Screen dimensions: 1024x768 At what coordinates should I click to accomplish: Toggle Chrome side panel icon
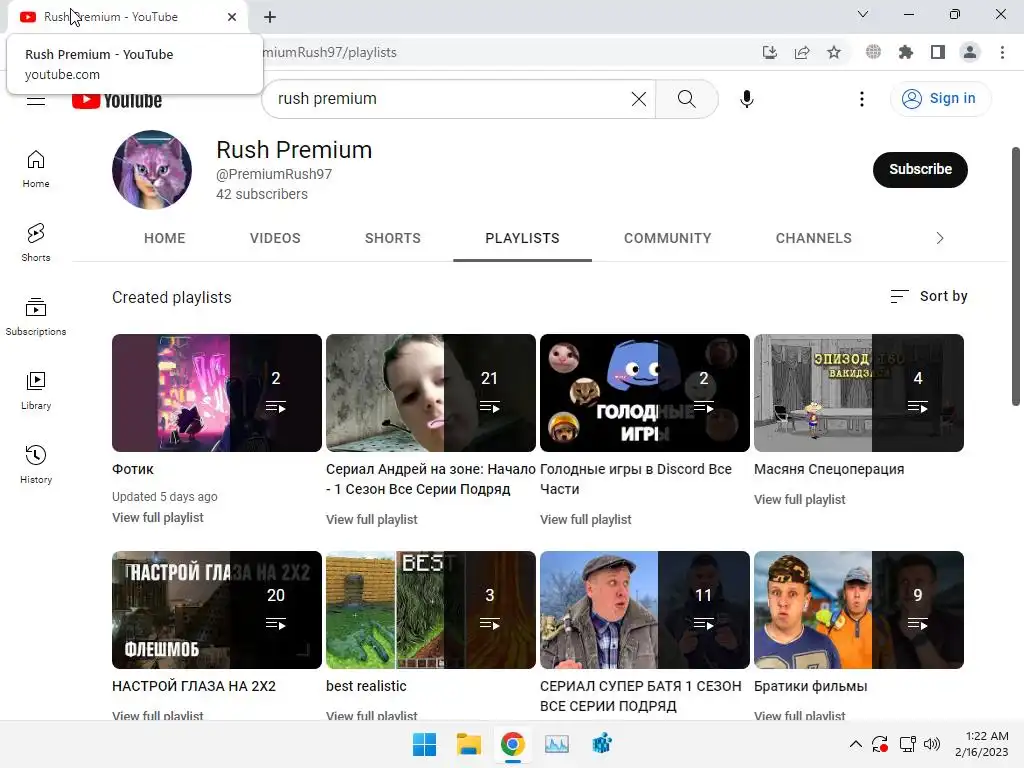(x=938, y=52)
